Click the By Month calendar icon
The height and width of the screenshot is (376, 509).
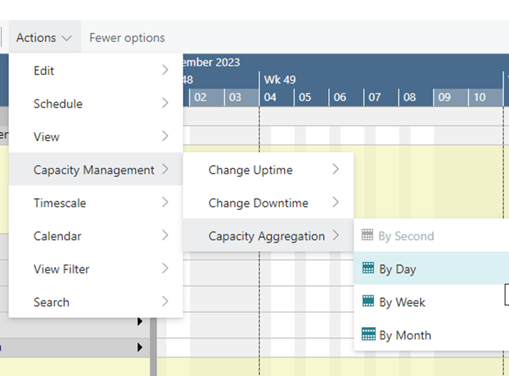tap(368, 334)
